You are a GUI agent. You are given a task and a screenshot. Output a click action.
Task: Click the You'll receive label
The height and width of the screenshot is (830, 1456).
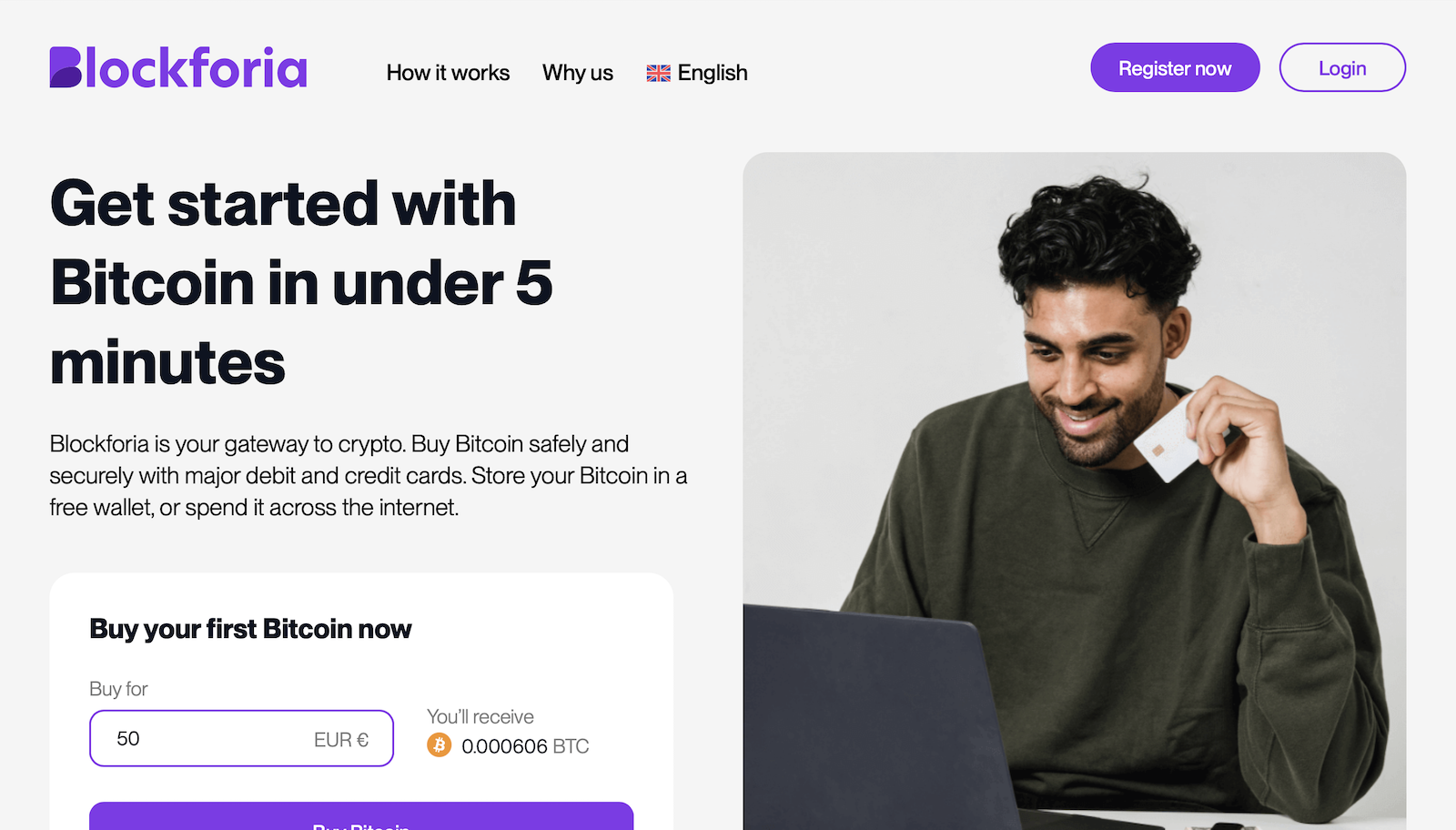480,717
